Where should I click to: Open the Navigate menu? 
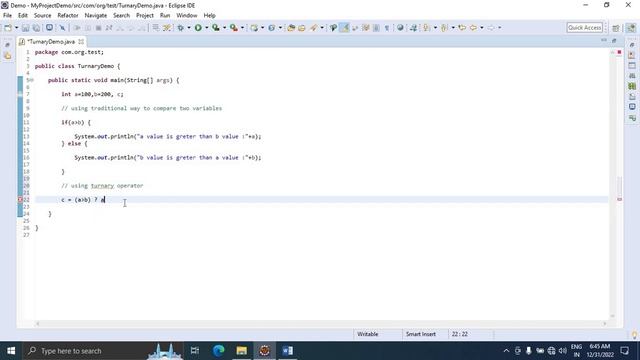click(96, 16)
